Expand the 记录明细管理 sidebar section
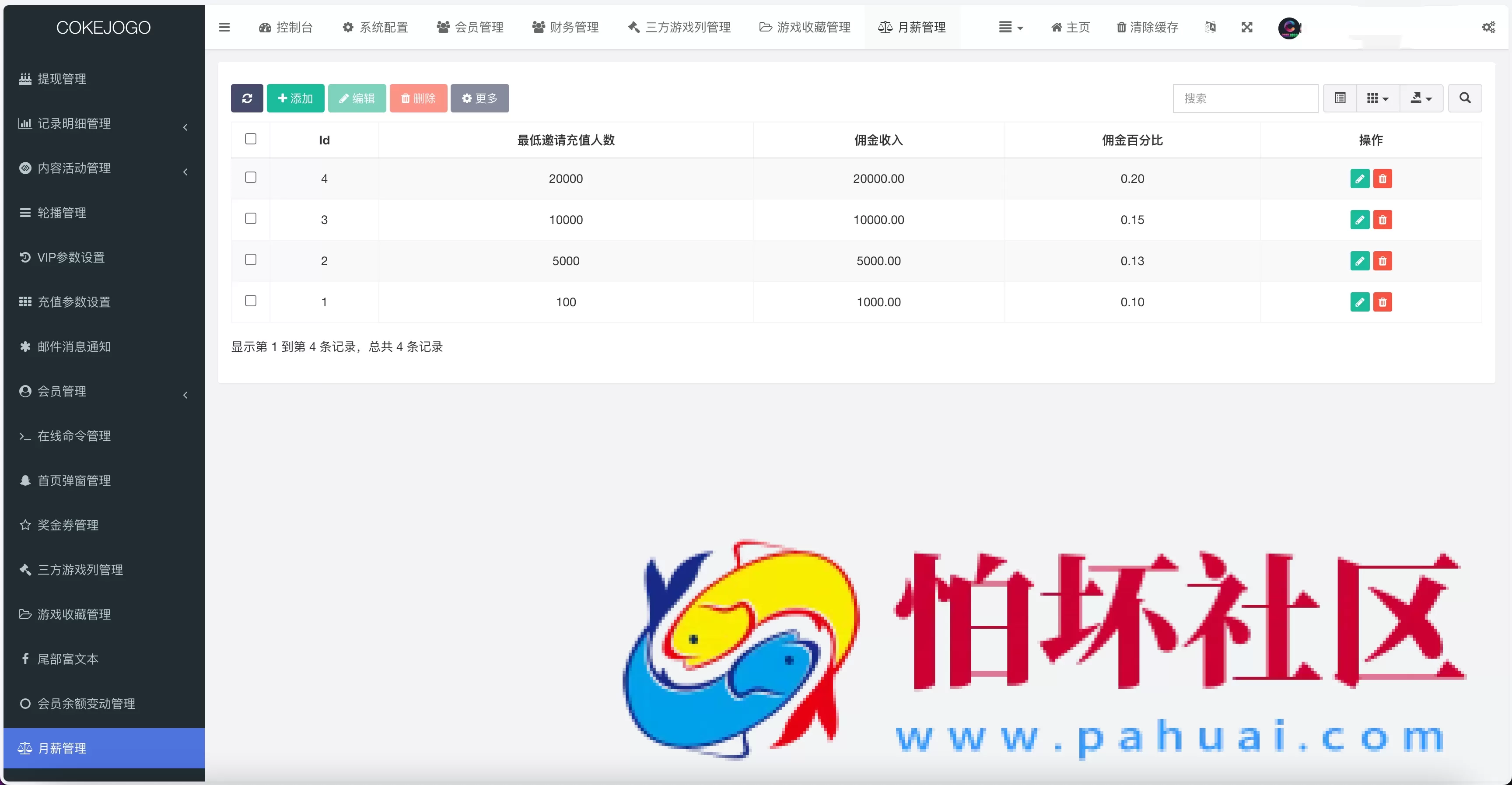1512x785 pixels. (x=185, y=127)
